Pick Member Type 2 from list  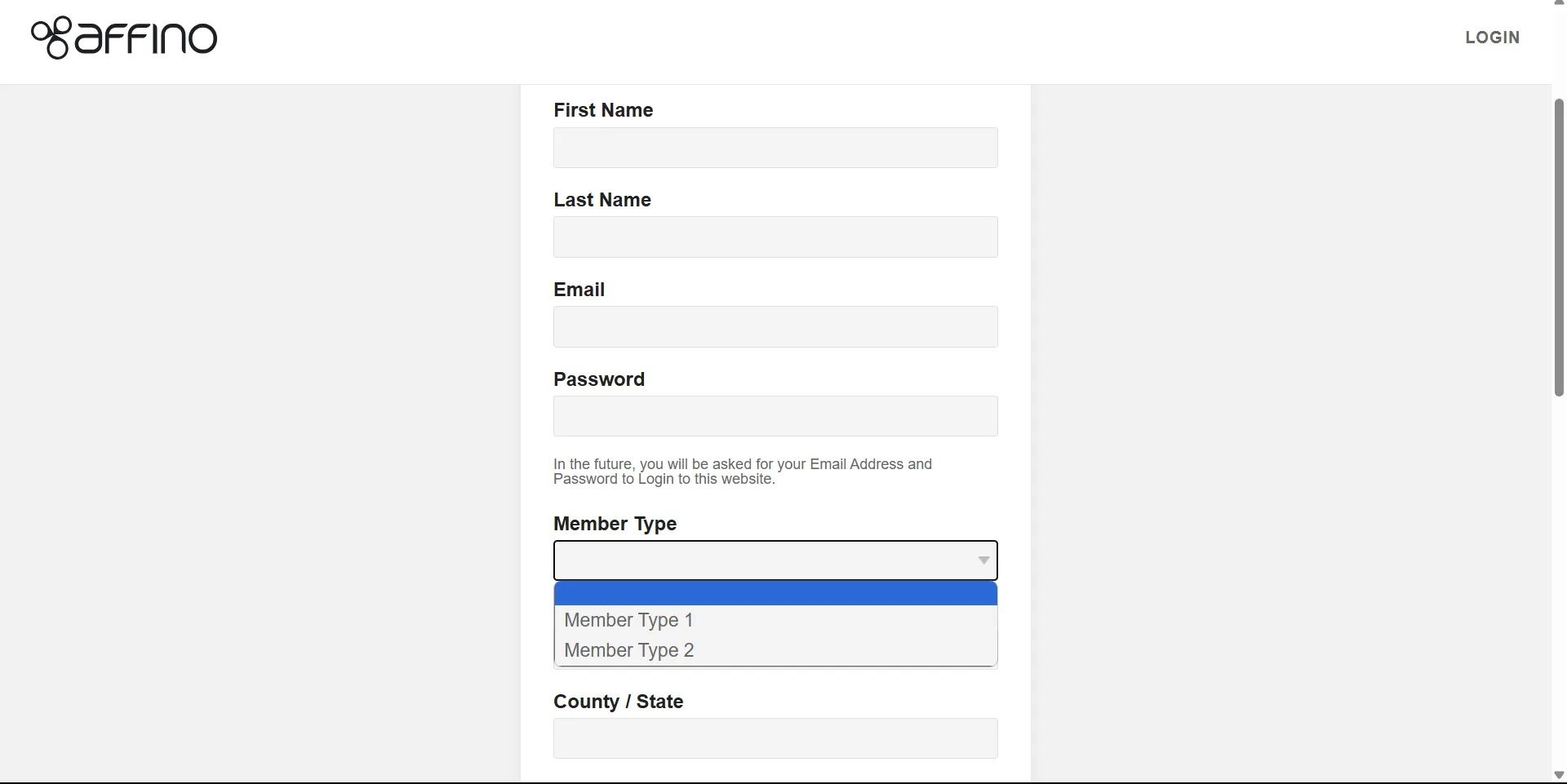pos(628,650)
